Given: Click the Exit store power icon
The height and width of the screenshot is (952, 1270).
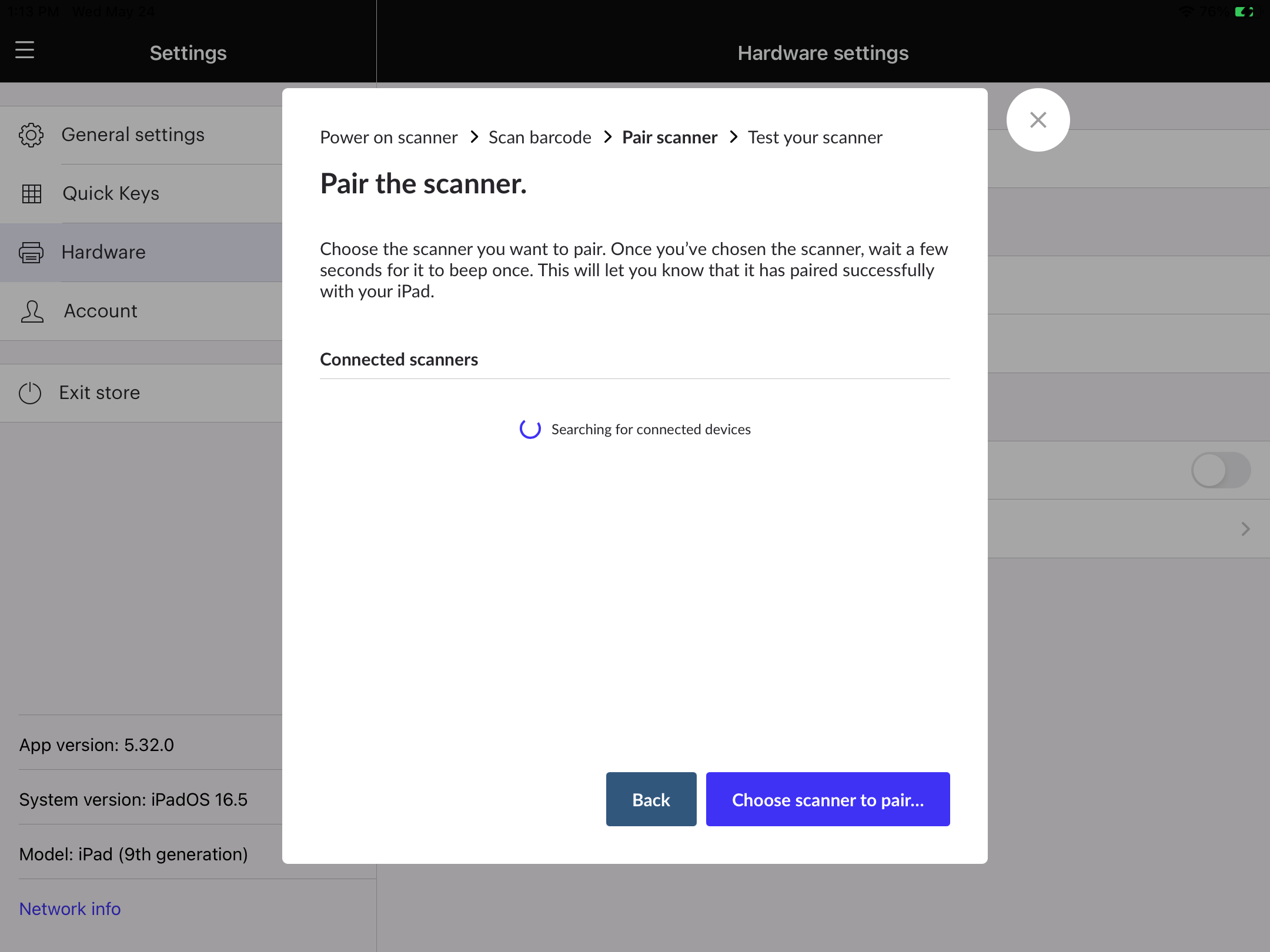Looking at the screenshot, I should 30,393.
